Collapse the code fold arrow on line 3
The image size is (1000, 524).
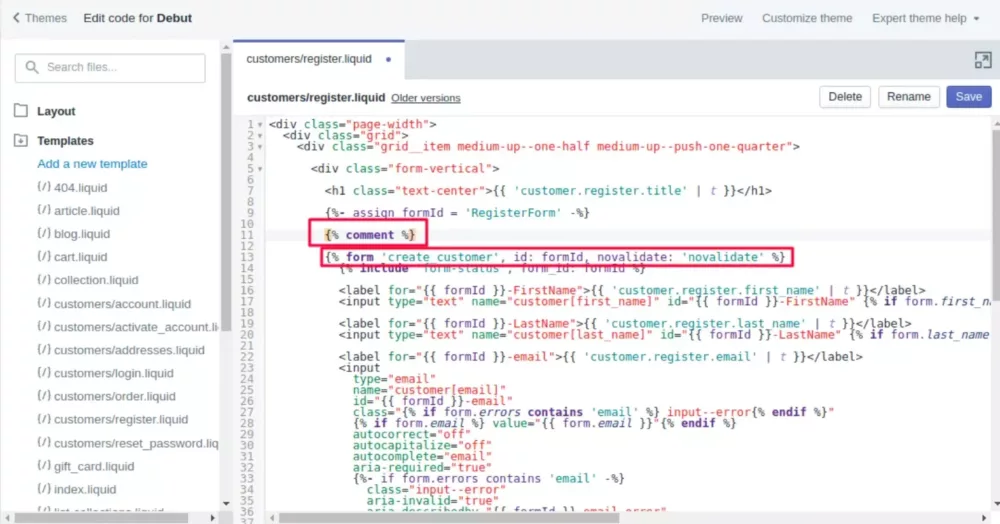point(260,147)
